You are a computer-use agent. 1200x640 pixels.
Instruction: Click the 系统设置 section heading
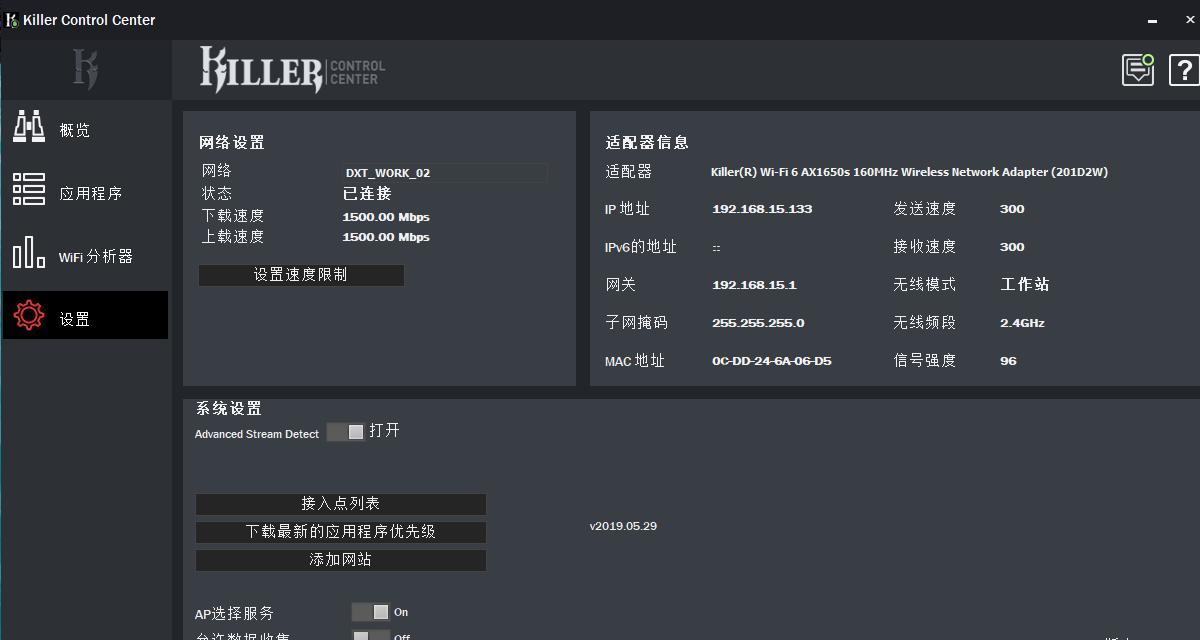pyautogui.click(x=229, y=408)
